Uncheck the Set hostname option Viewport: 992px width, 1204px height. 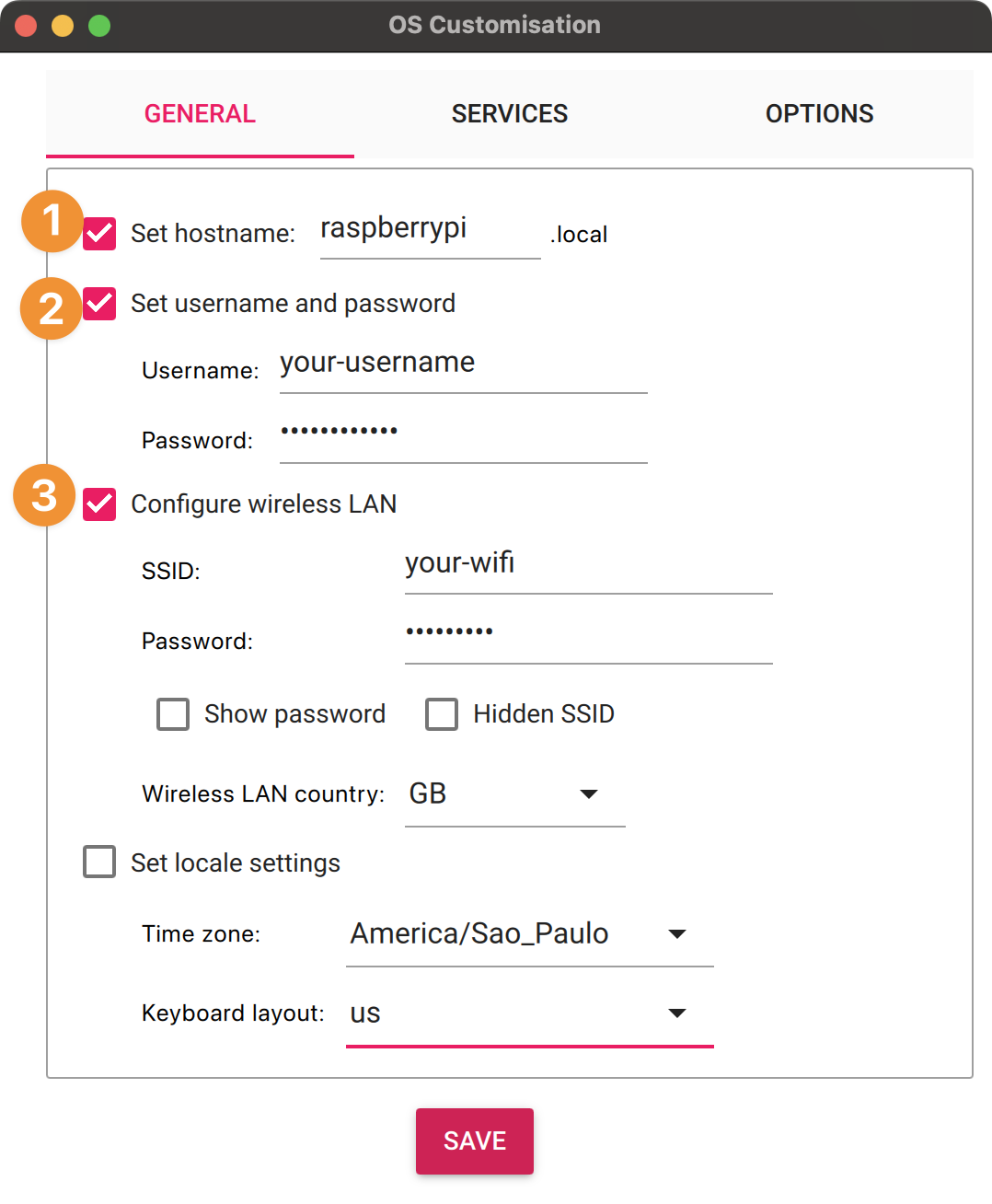click(x=98, y=234)
